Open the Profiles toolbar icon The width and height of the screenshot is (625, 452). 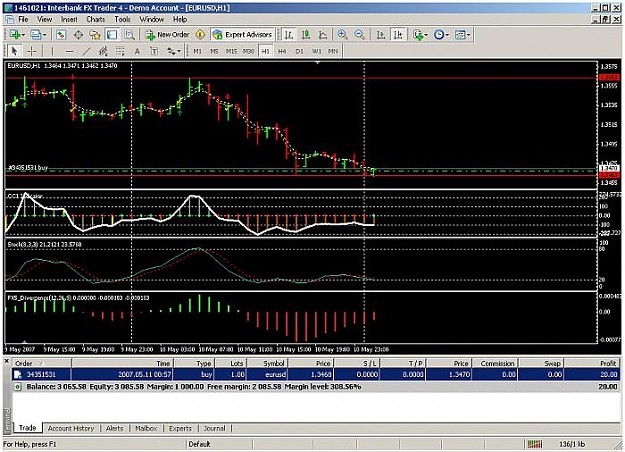pyautogui.click(x=36, y=35)
